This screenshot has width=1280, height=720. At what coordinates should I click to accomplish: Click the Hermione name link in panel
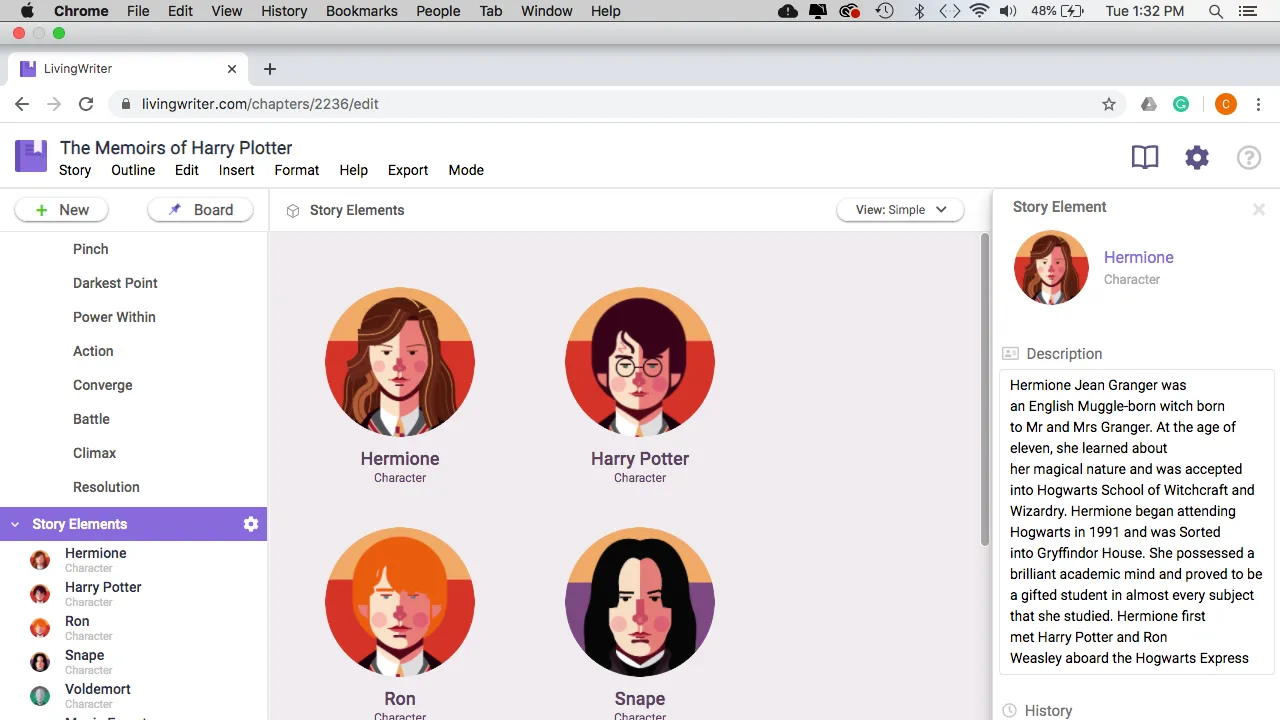(1139, 257)
